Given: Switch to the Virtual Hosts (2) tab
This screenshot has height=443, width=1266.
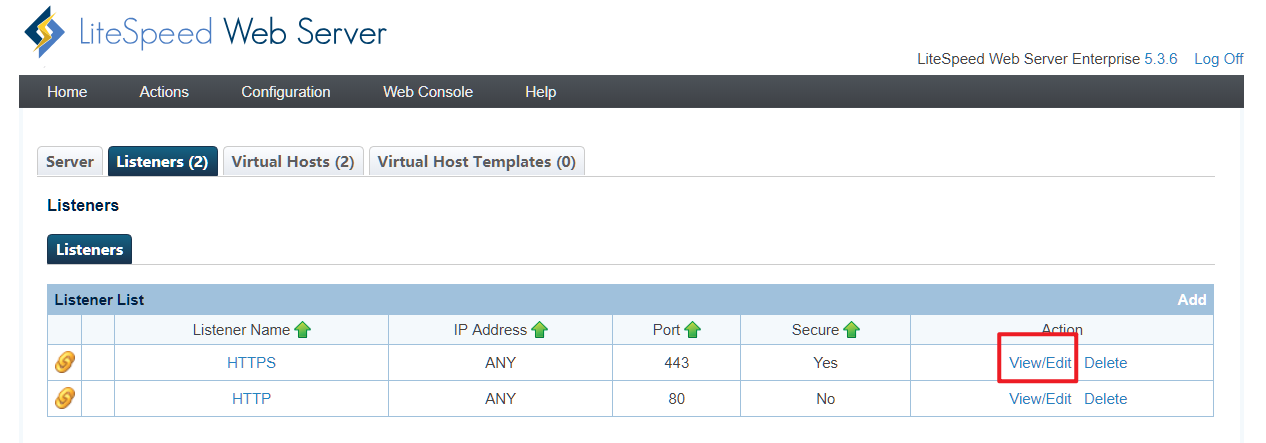Looking at the screenshot, I should point(293,162).
